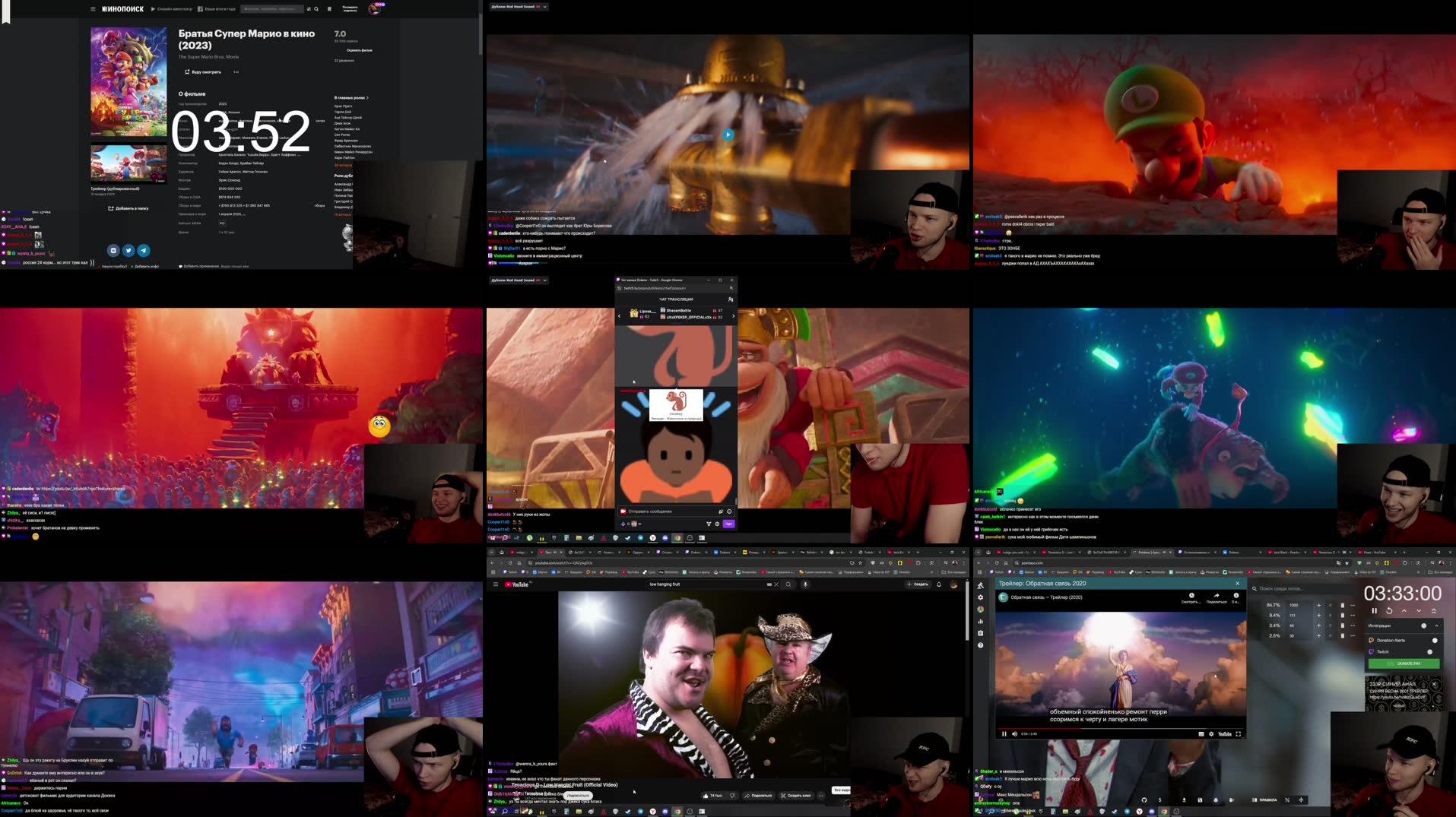Start YouTube voice search with the microphone
Screen dimensions: 1456x817
coord(805,584)
